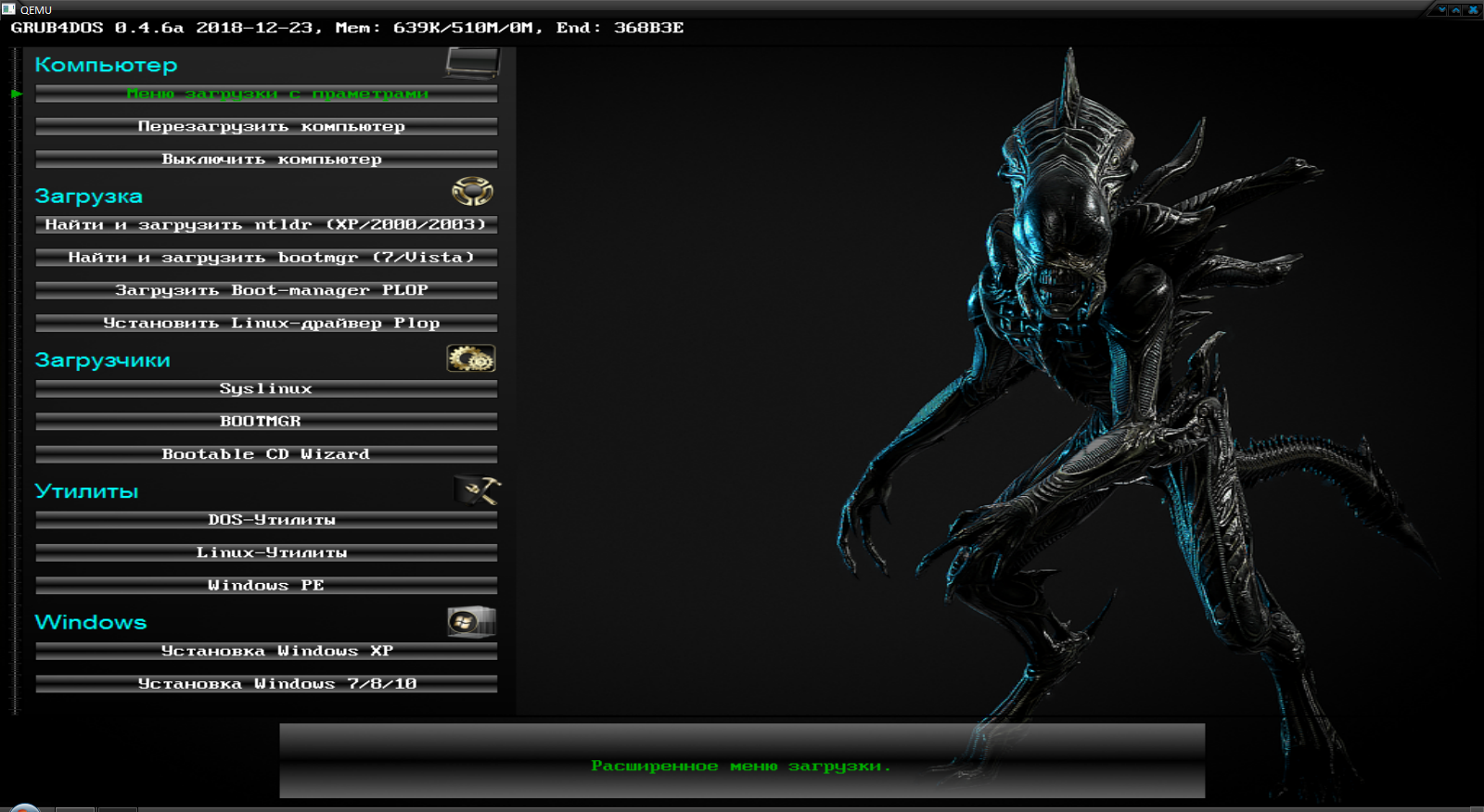Click the QEMU window title icon
Viewport: 1484px width, 812px height.
8,9
